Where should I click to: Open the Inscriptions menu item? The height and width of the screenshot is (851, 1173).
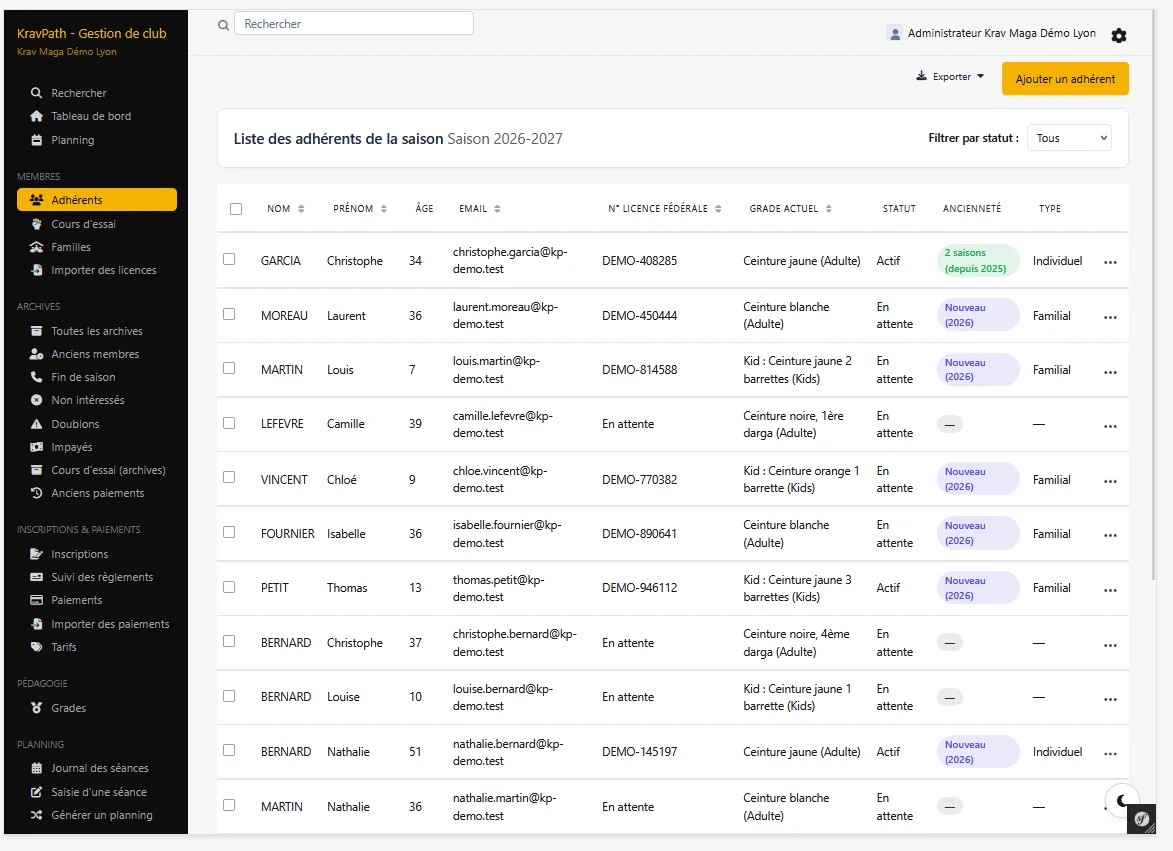point(79,554)
